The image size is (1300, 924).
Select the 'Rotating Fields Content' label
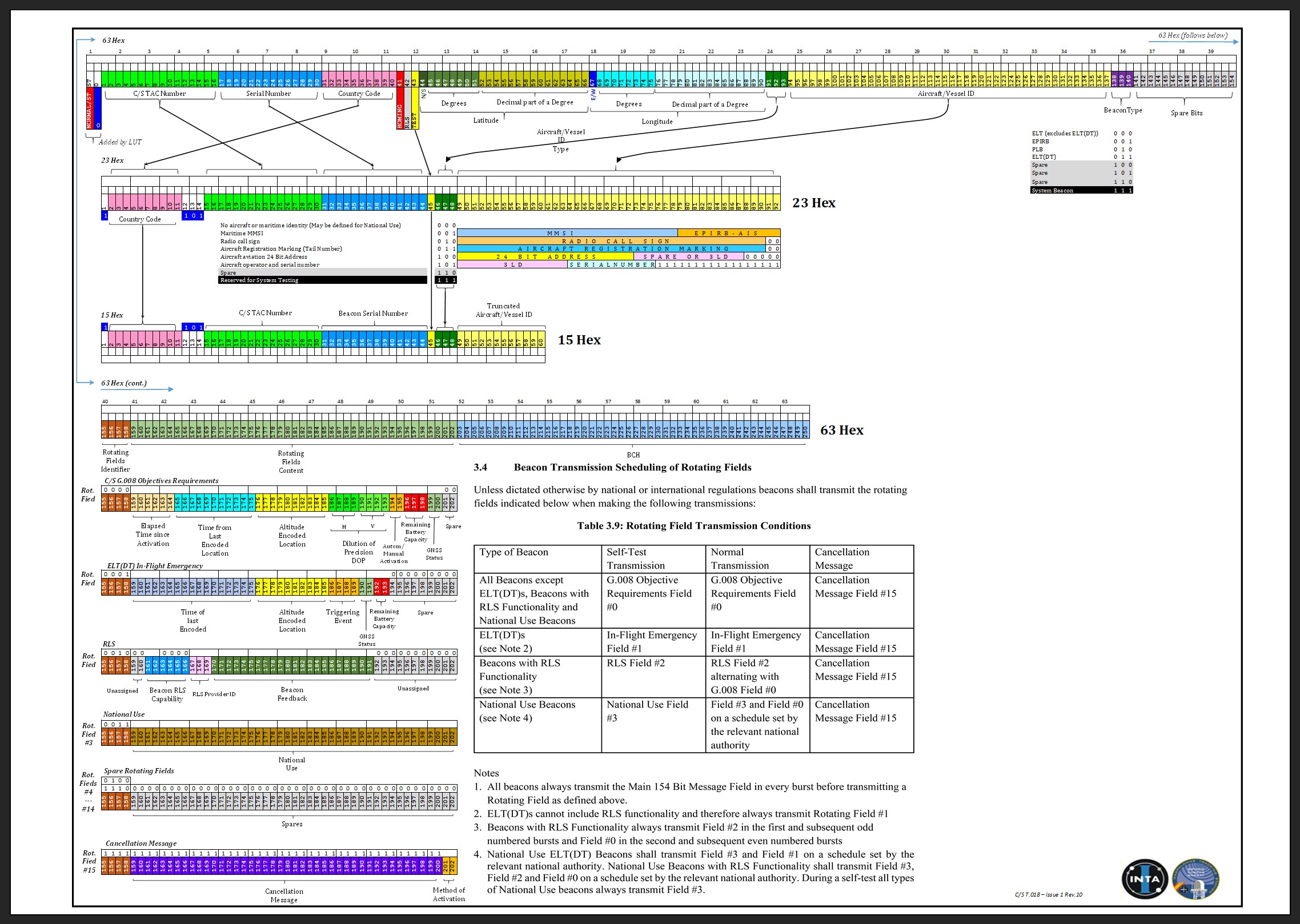pos(291,462)
